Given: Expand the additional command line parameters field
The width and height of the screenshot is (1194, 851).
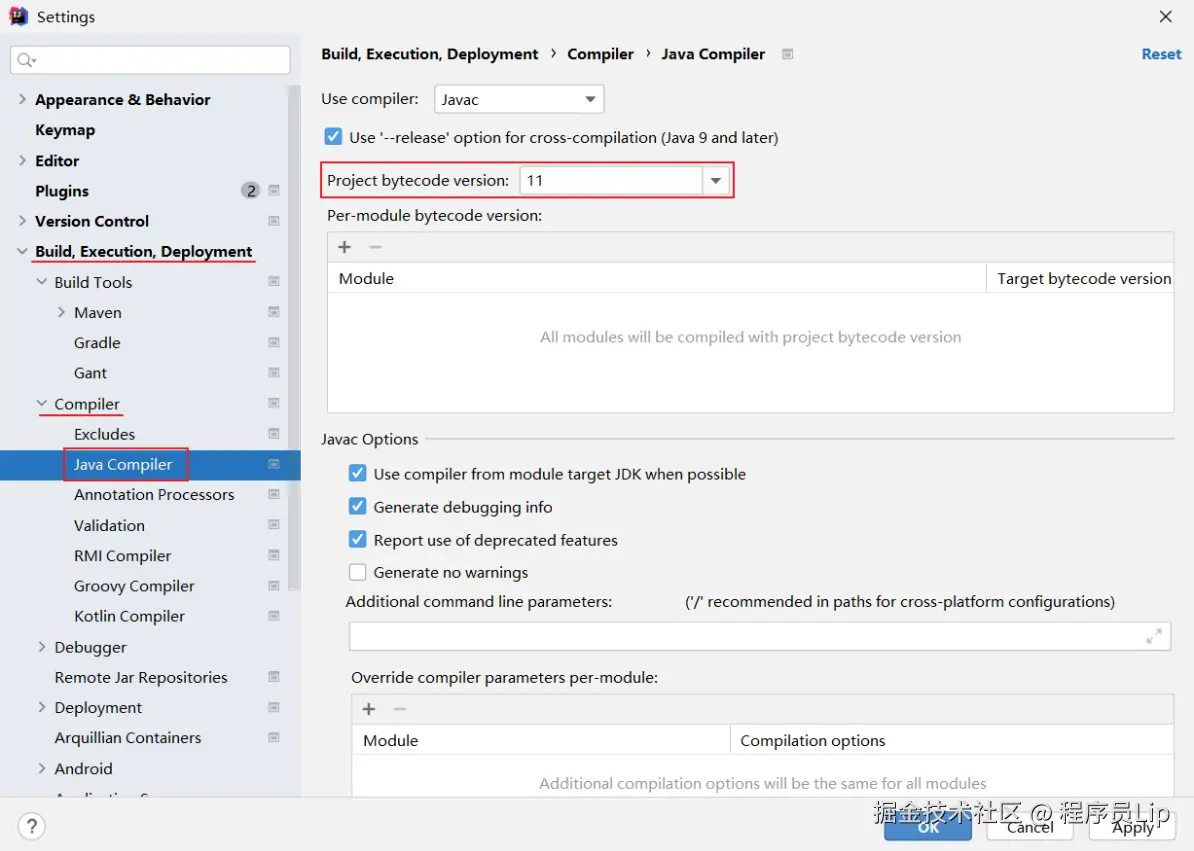Looking at the screenshot, I should [x=1154, y=636].
